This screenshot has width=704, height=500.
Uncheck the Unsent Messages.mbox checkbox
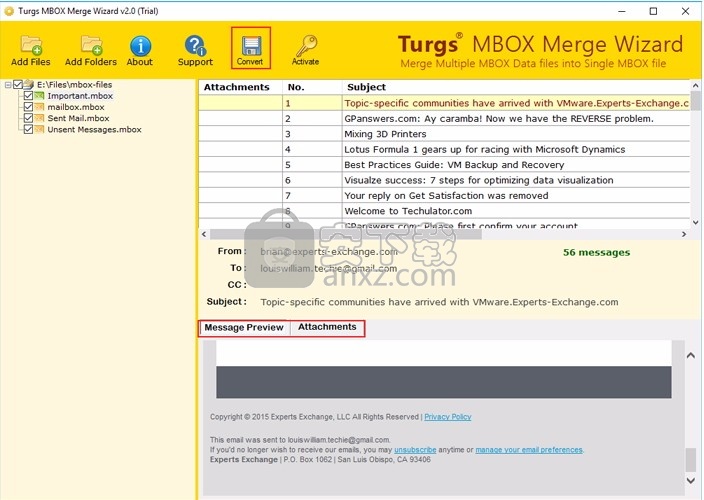pos(28,129)
